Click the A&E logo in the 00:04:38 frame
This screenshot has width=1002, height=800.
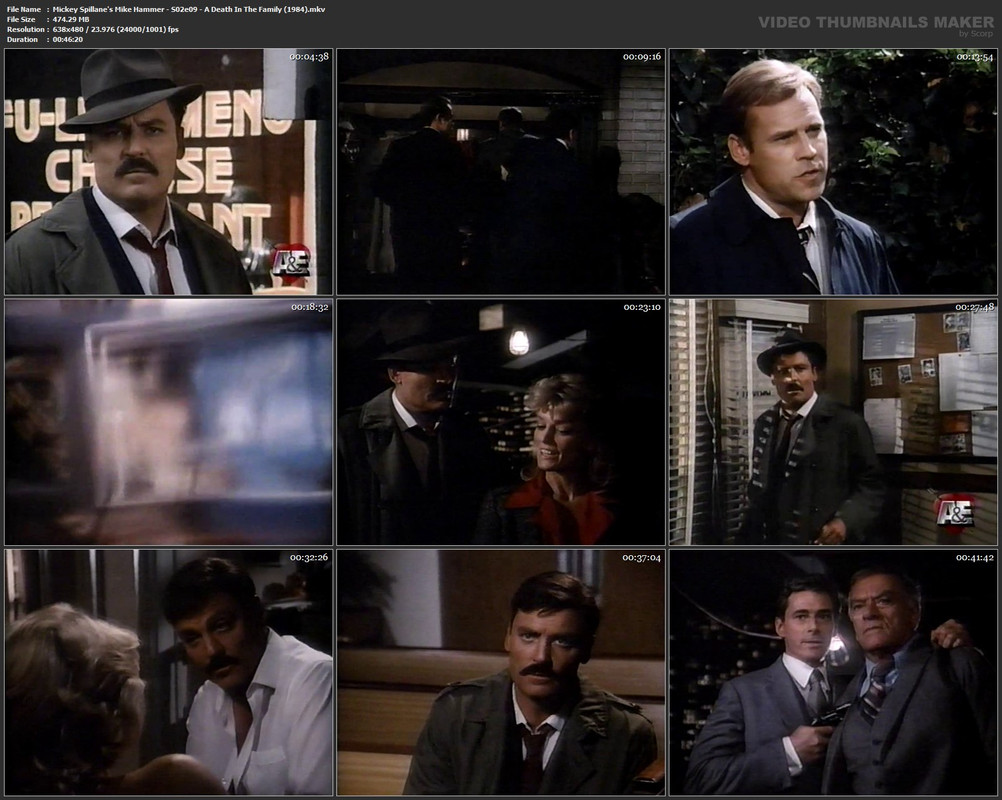point(291,262)
